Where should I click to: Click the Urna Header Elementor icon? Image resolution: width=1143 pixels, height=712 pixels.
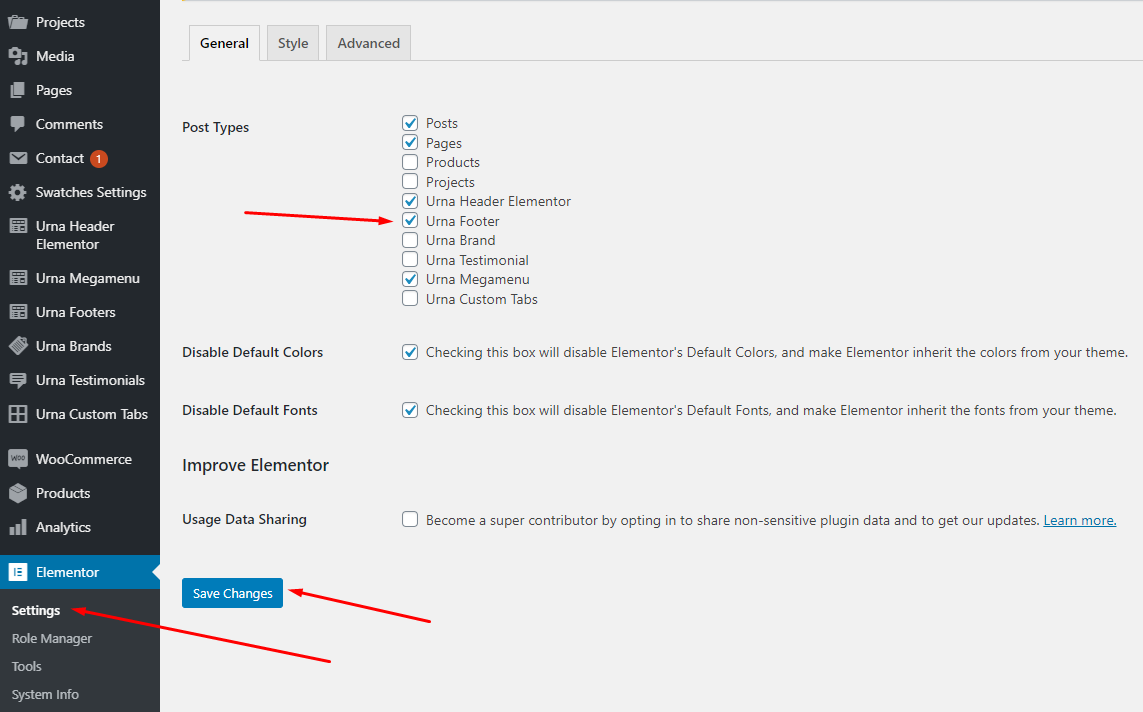[18, 226]
